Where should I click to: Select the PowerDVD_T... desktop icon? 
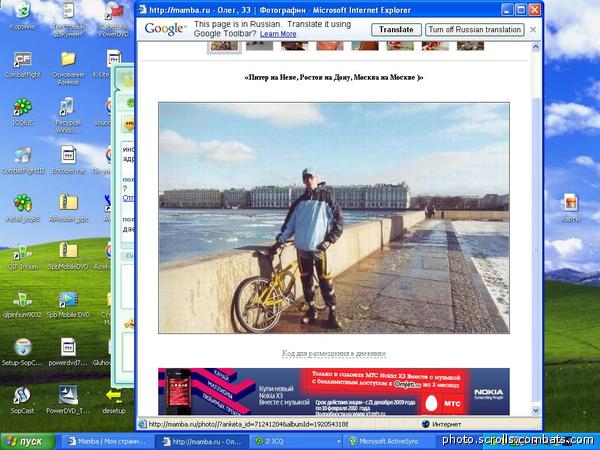coord(68,400)
